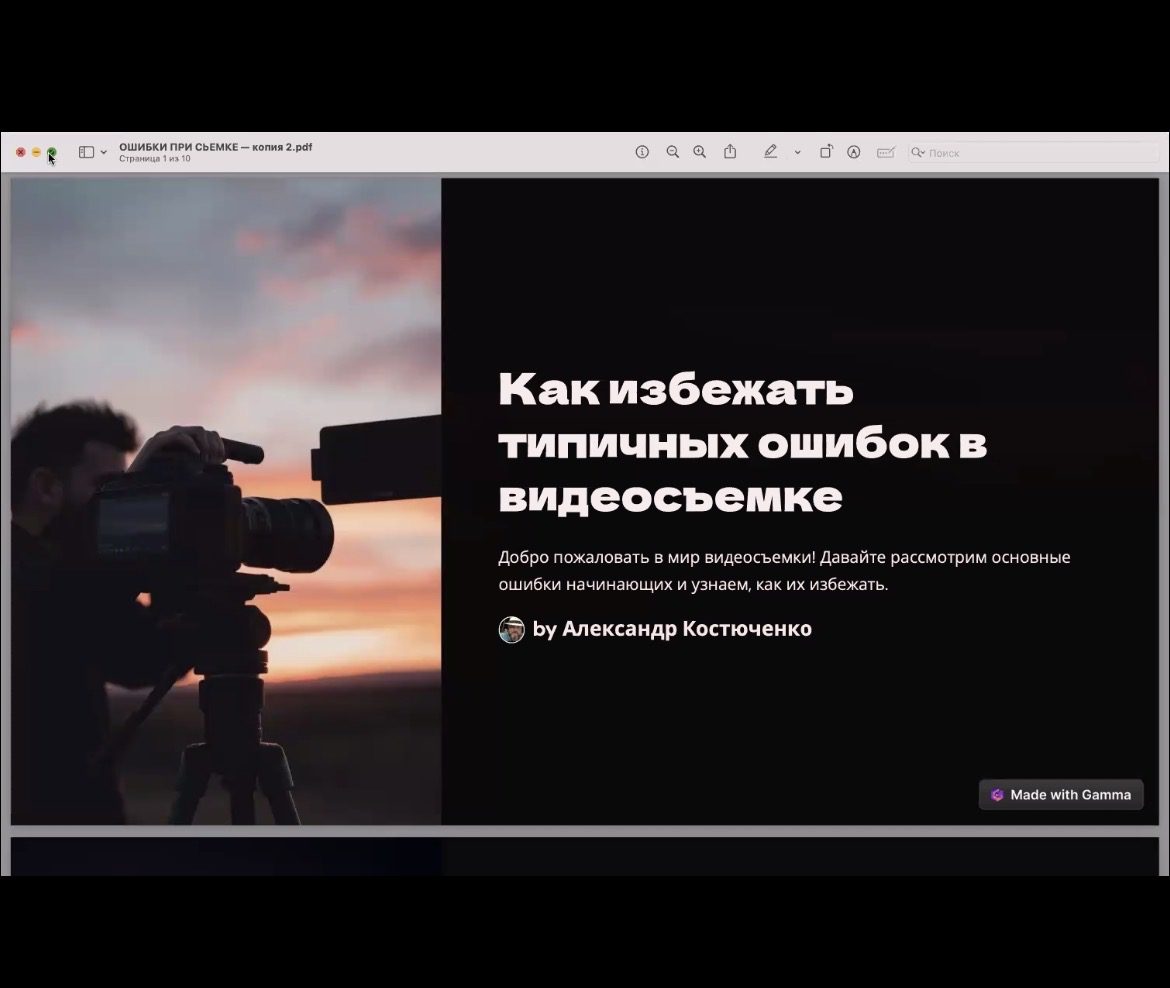
Task: Open the document info inspector
Action: 642,152
